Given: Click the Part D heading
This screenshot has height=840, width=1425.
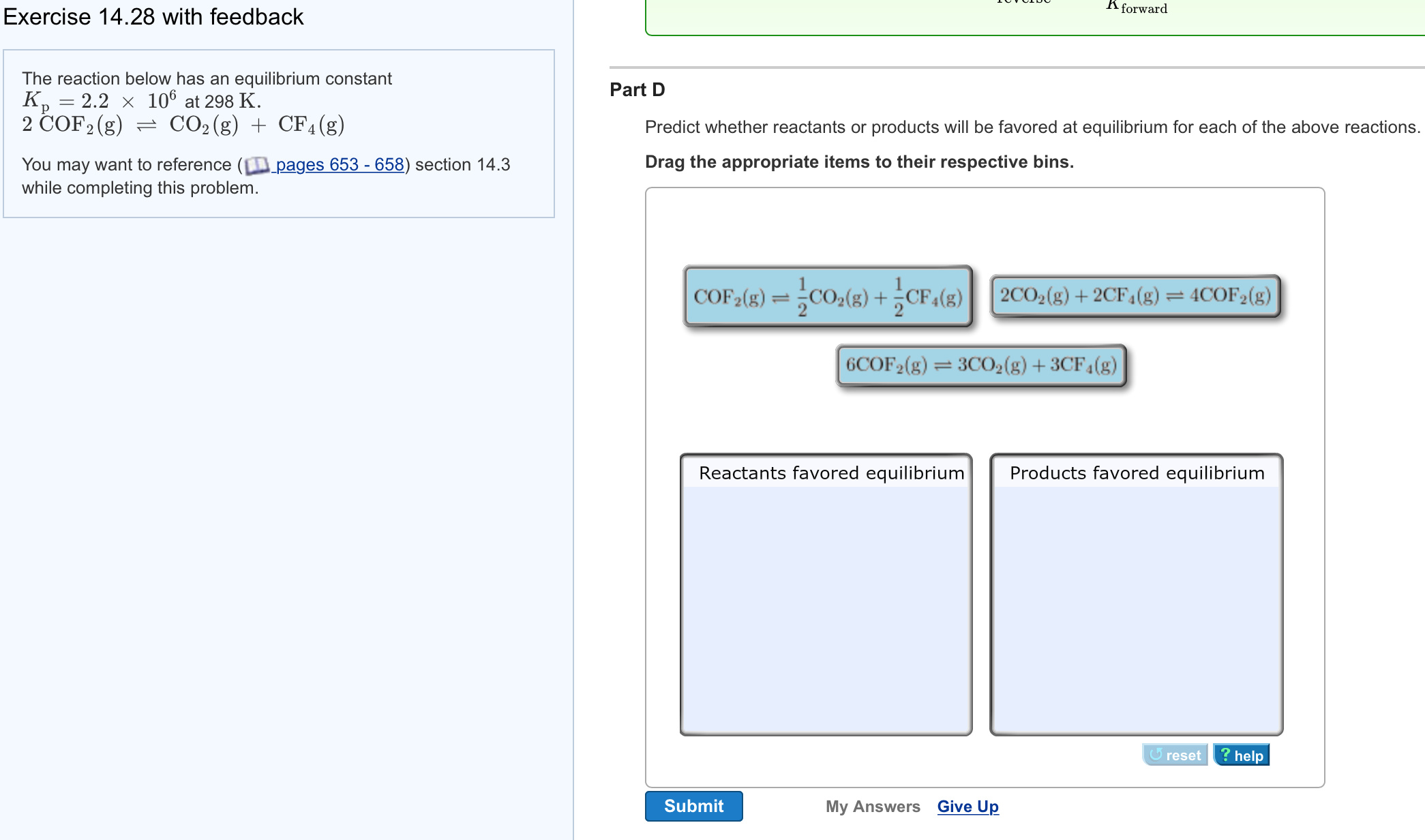Looking at the screenshot, I should tap(637, 90).
